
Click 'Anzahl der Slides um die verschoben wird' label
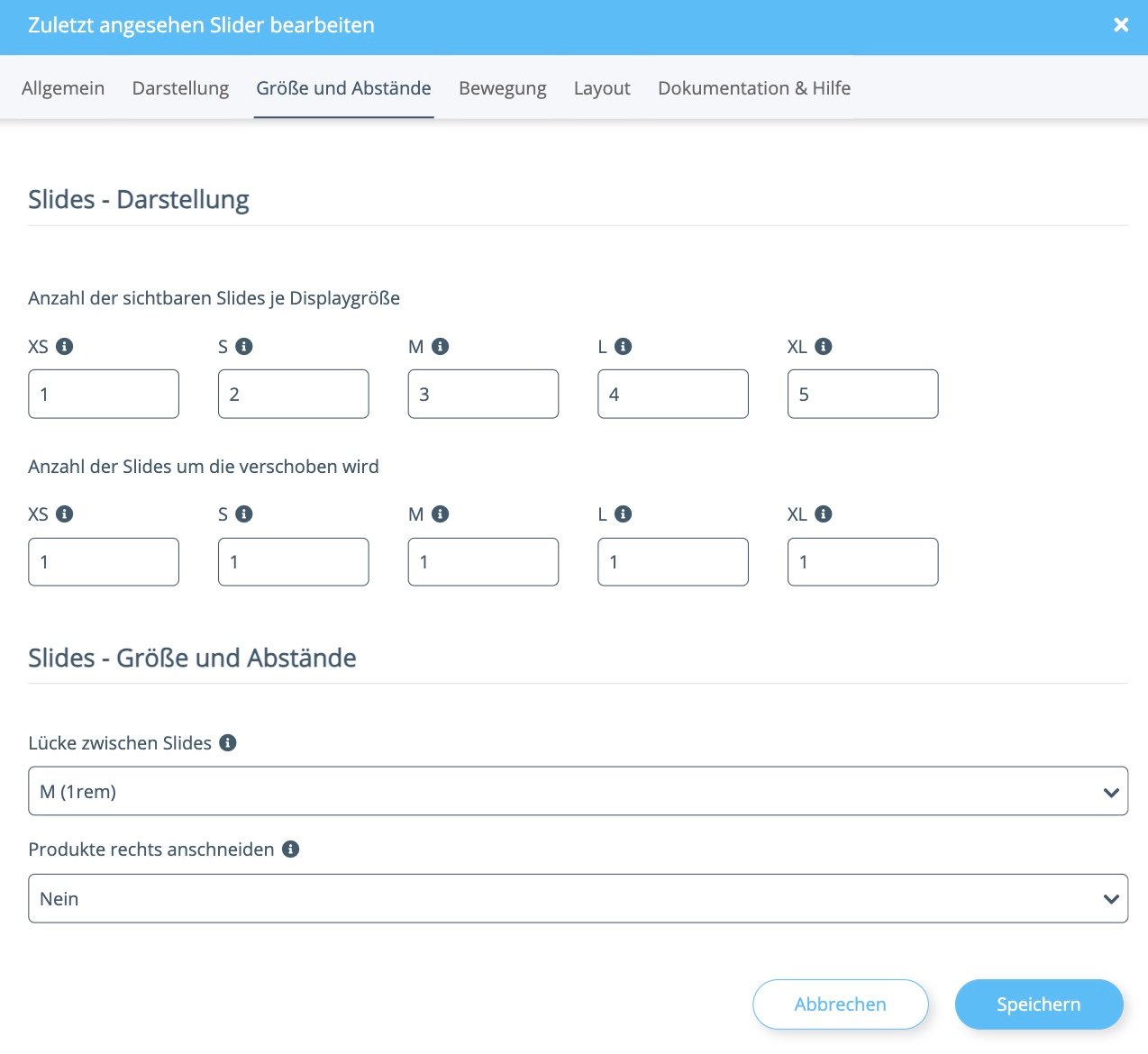pyautogui.click(x=204, y=467)
